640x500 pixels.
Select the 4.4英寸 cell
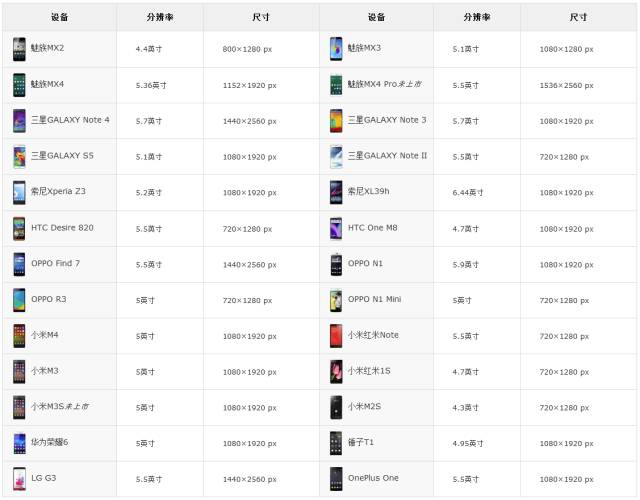tap(149, 49)
